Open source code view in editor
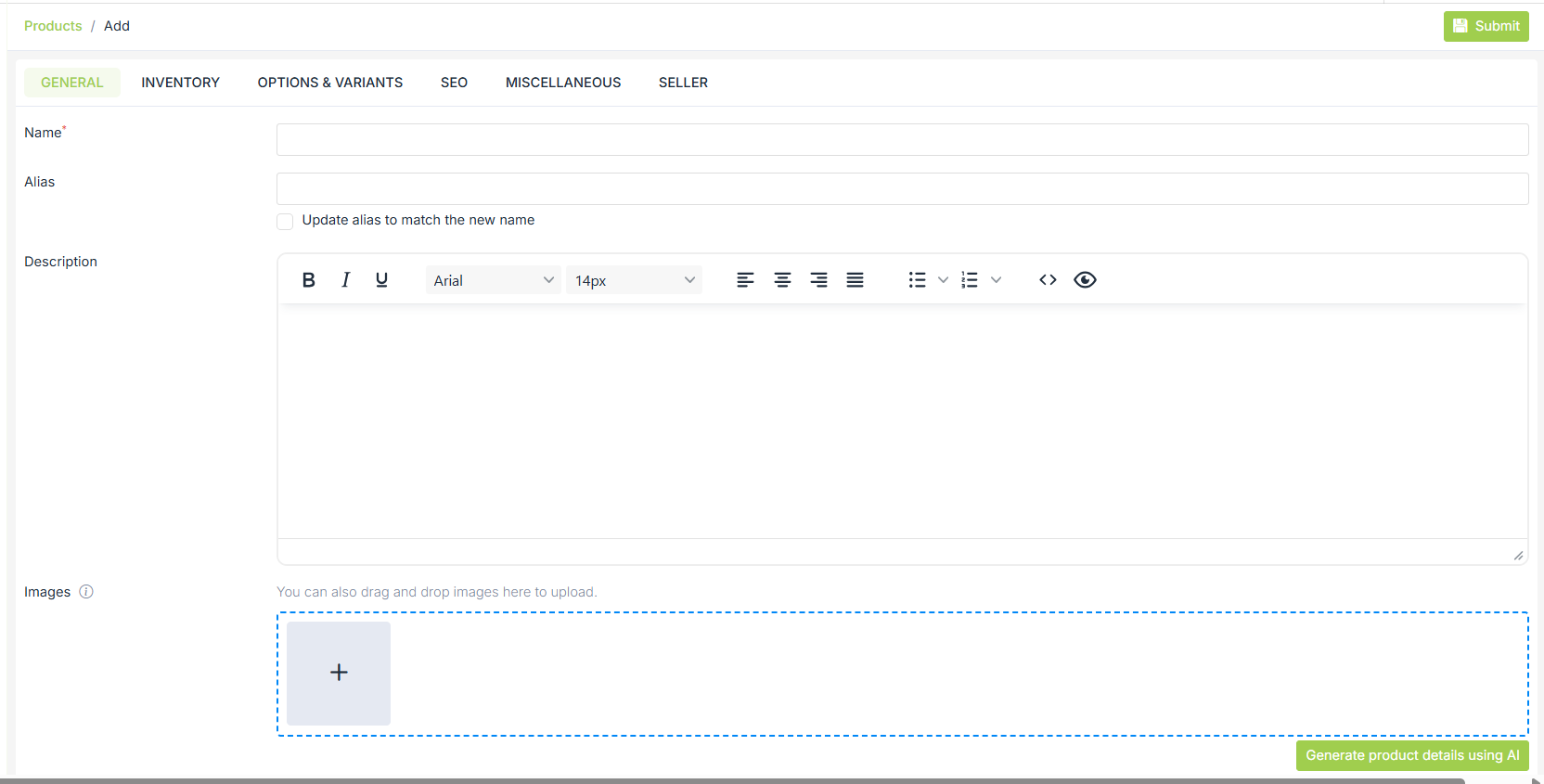This screenshot has width=1544, height=784. 1048,280
